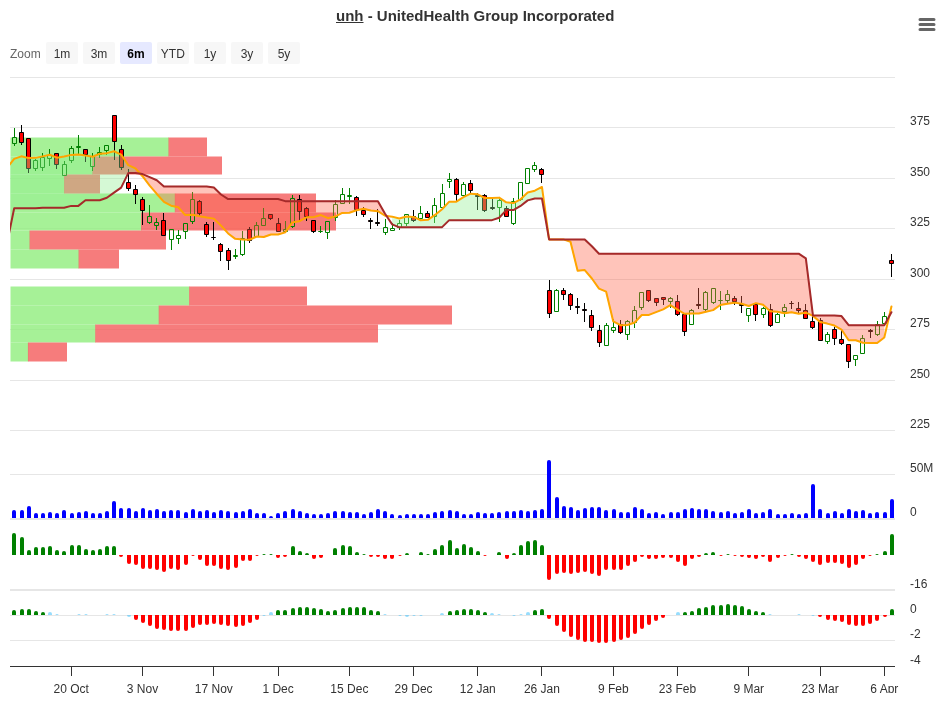Select the 6m zoom range
This screenshot has width=950, height=720.
pos(136,53)
